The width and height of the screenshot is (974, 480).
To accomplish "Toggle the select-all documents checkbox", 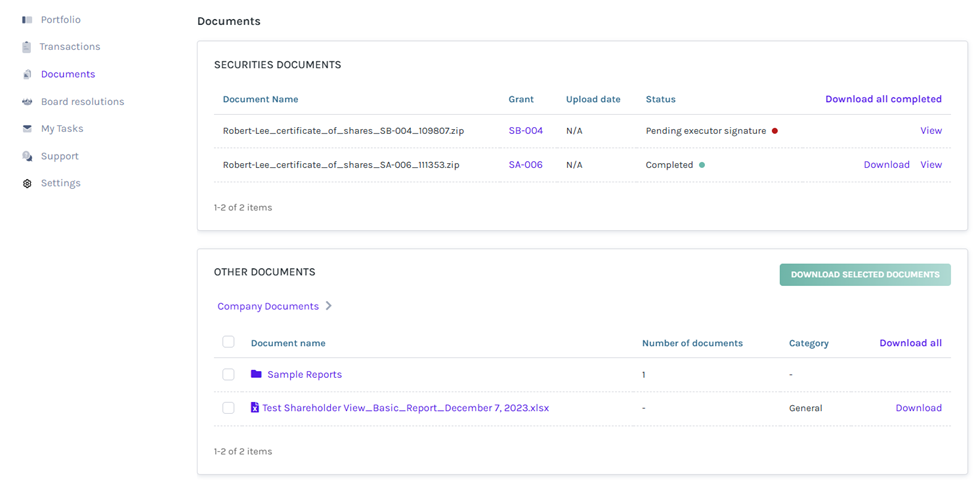I will 228,342.
